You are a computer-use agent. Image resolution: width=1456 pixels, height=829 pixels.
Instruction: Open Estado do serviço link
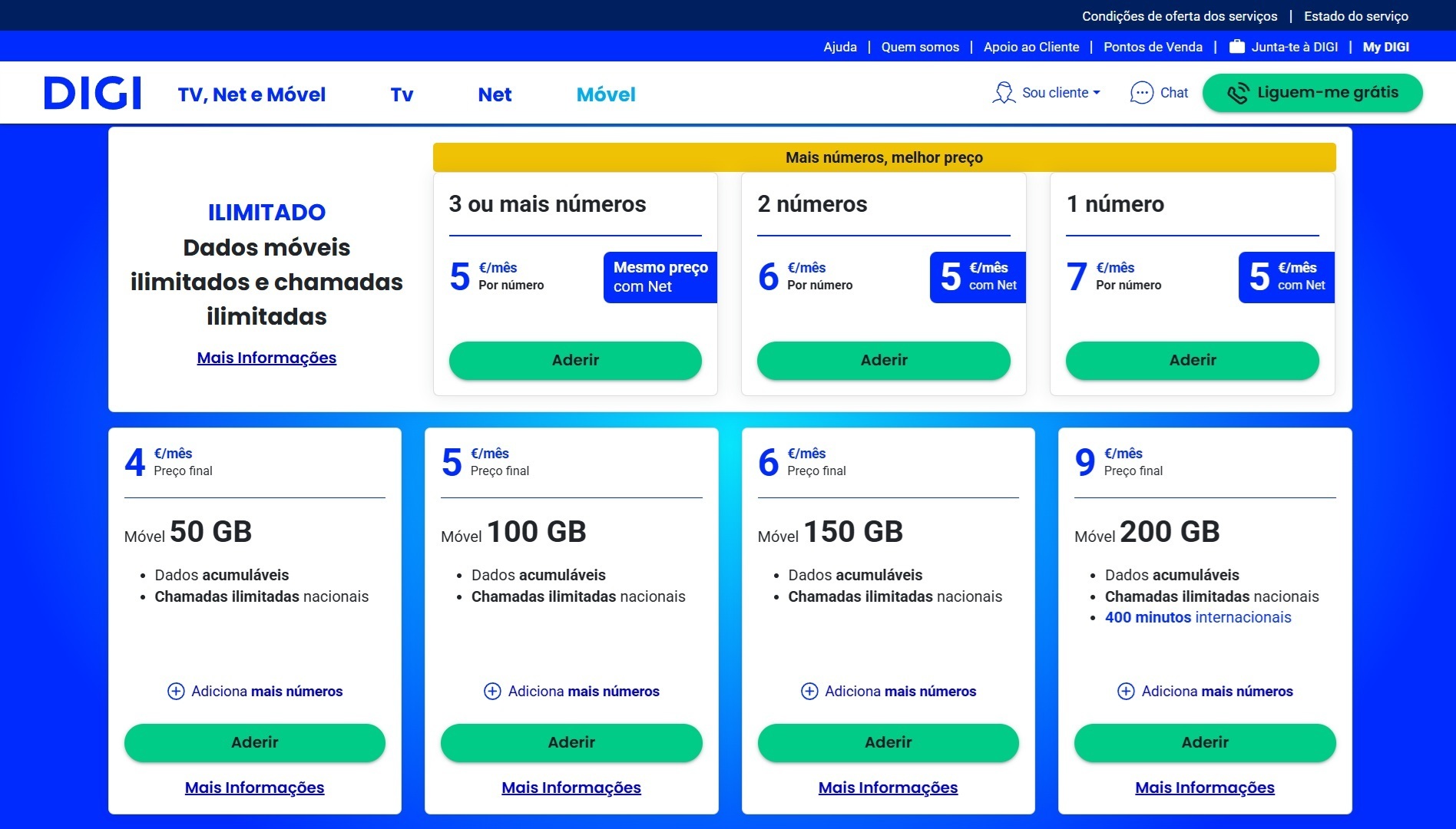1355,16
